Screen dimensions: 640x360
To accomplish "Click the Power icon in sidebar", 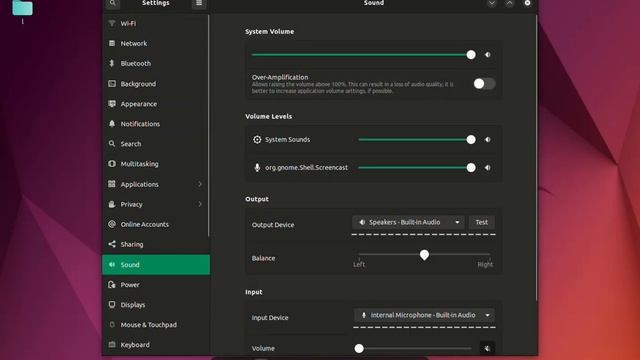I will [112, 284].
